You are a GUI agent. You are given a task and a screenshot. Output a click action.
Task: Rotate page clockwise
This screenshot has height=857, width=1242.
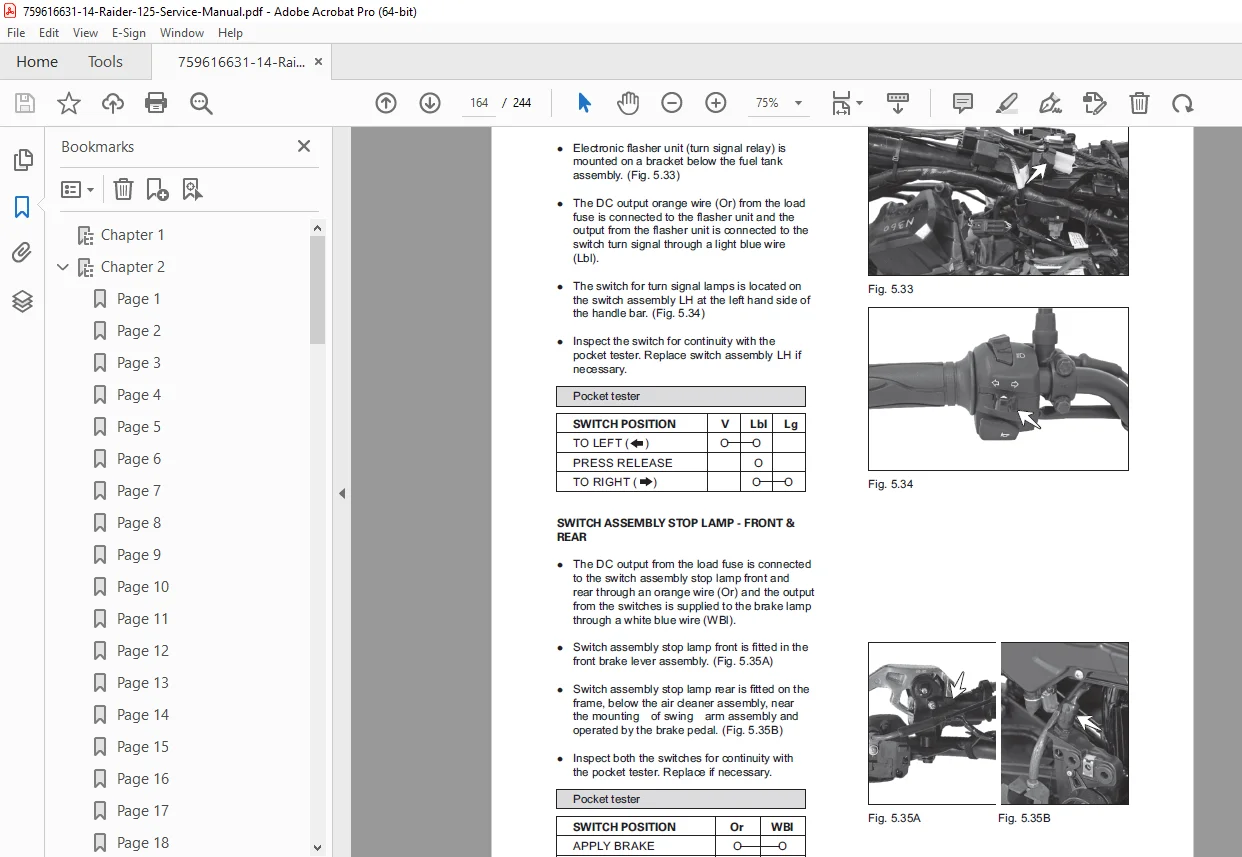pyautogui.click(x=1183, y=103)
